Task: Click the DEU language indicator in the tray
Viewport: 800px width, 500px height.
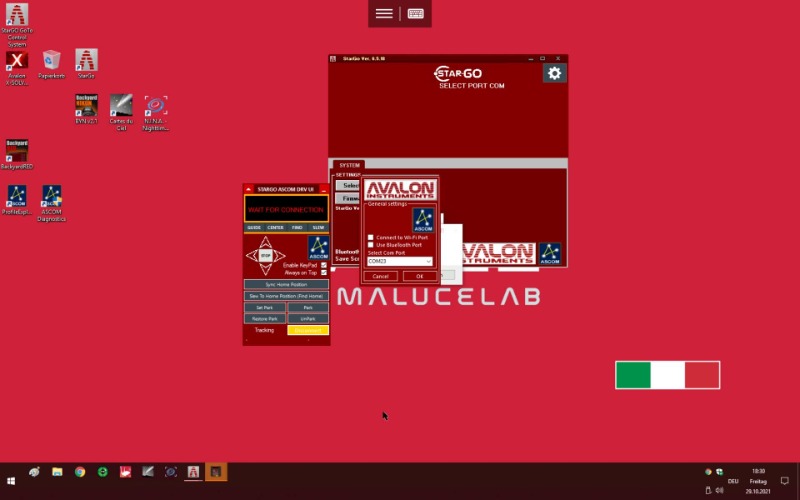Action: [733, 481]
